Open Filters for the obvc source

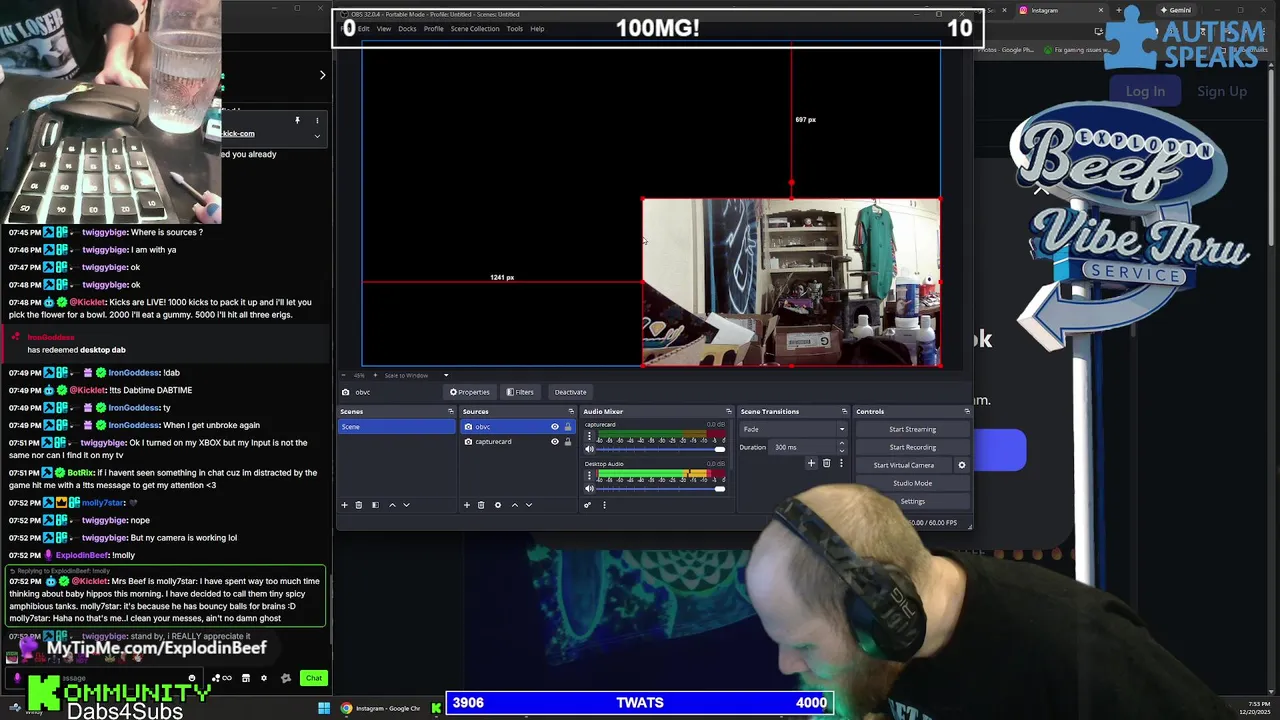[520, 392]
